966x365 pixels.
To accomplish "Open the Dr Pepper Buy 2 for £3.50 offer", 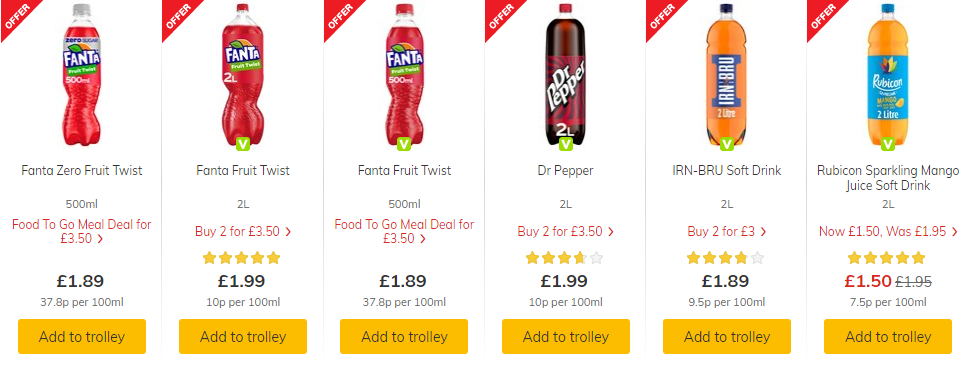I will 566,232.
